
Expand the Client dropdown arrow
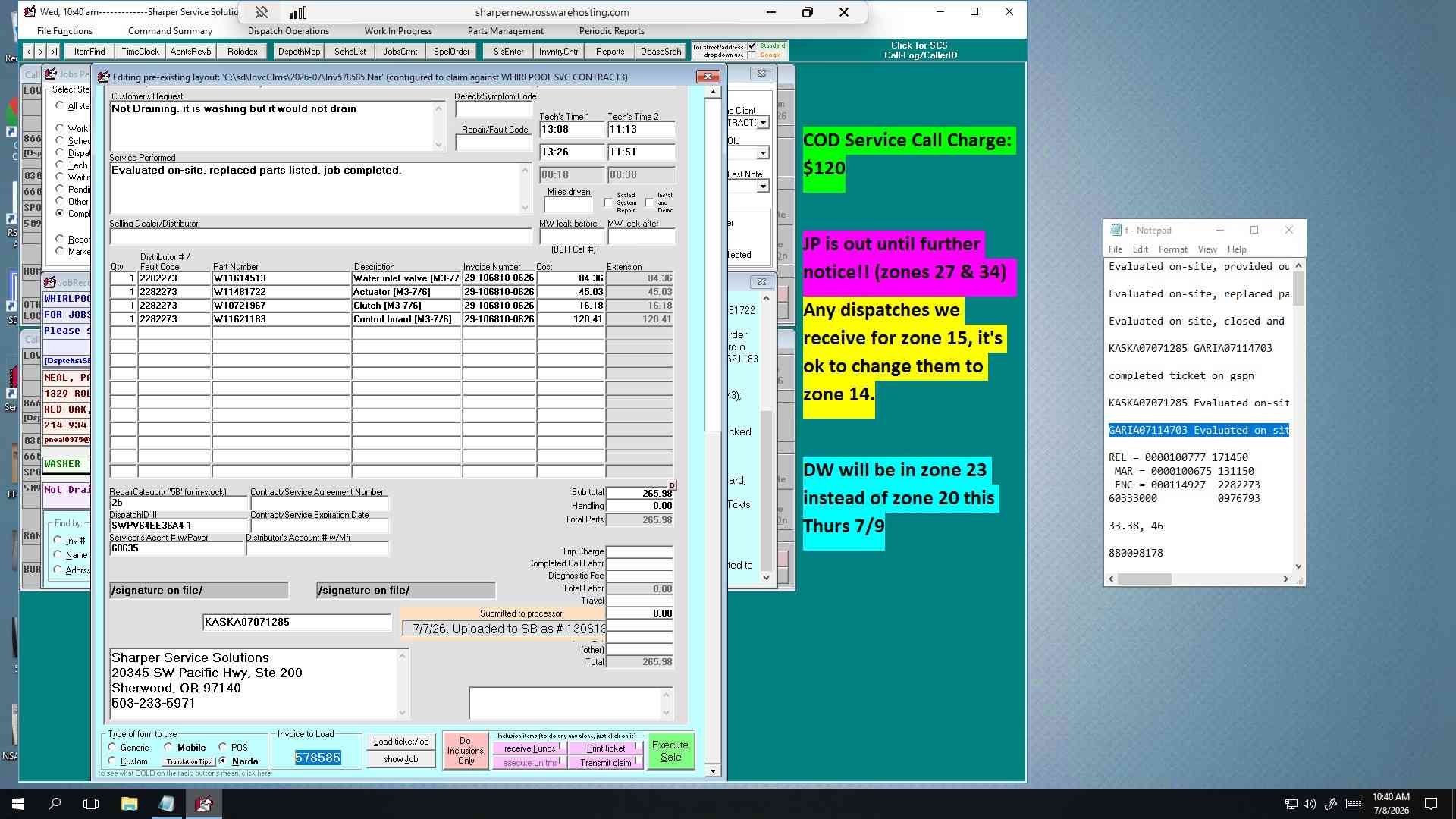[763, 123]
